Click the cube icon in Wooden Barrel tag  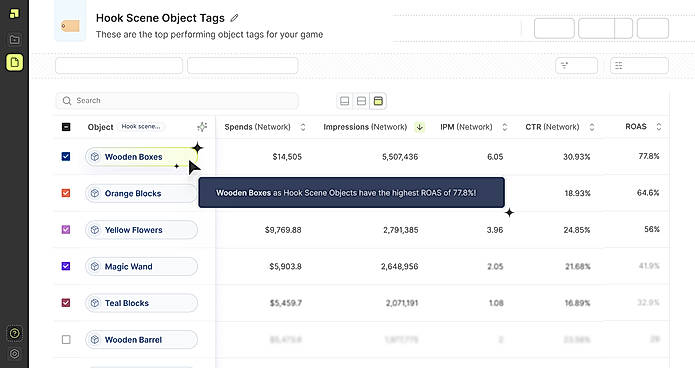(95, 340)
